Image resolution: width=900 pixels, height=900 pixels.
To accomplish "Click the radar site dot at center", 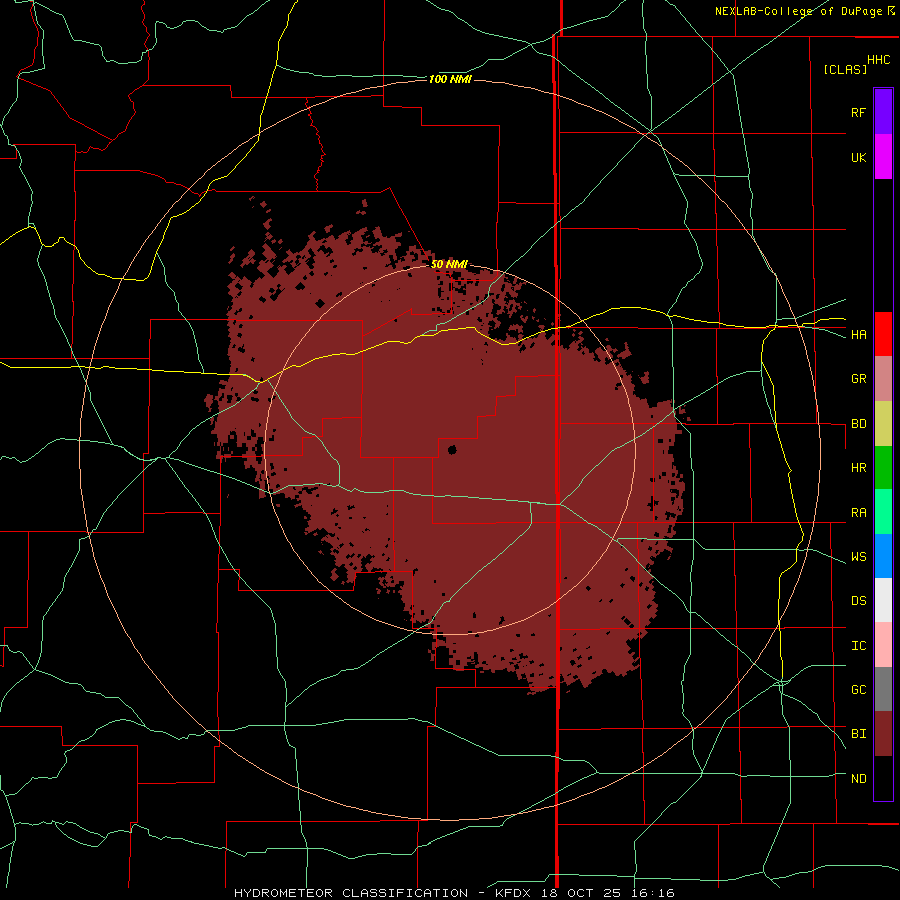I will coord(452,449).
